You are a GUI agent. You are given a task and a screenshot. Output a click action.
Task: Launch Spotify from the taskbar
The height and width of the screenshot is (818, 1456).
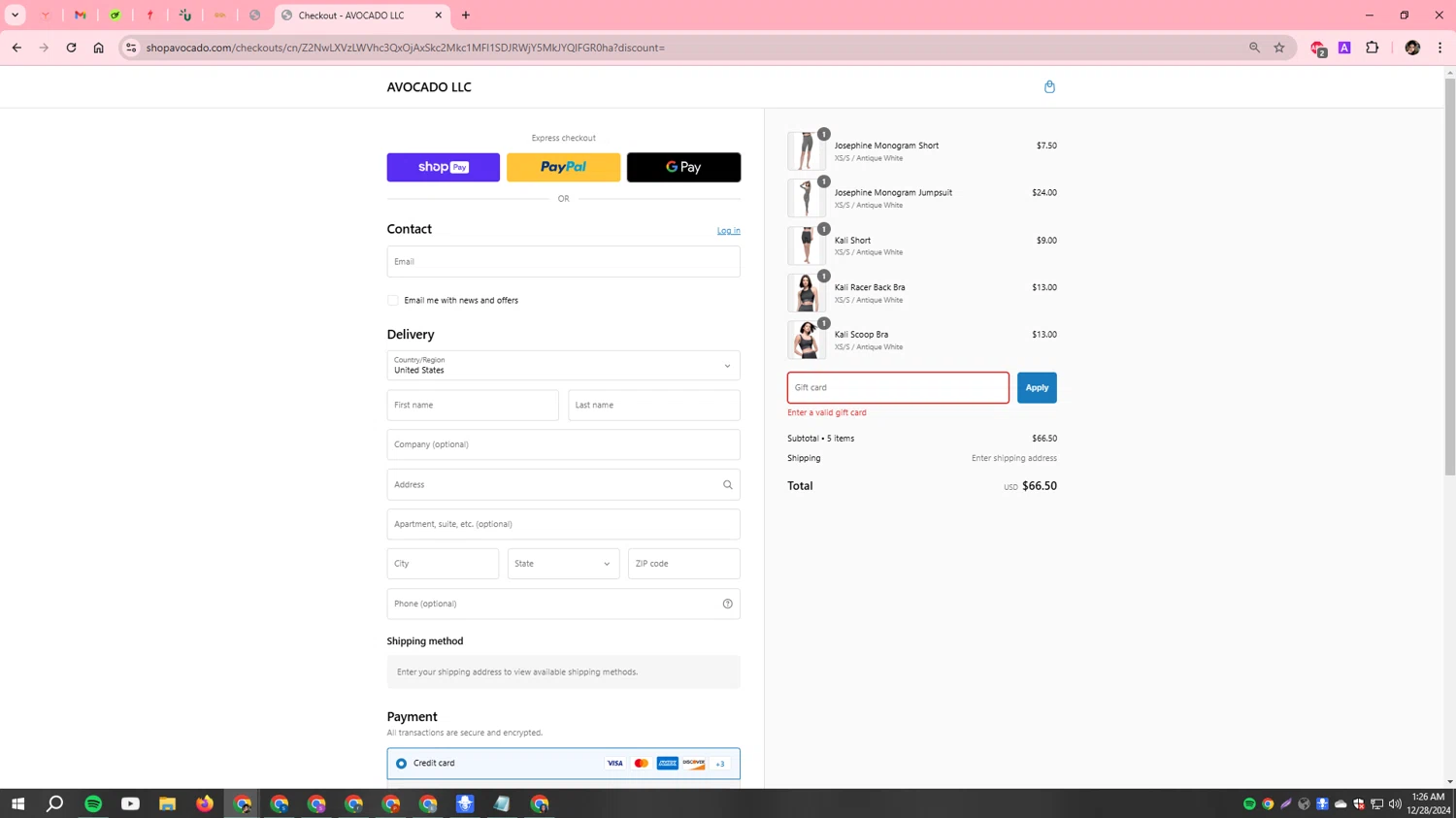tap(93, 803)
